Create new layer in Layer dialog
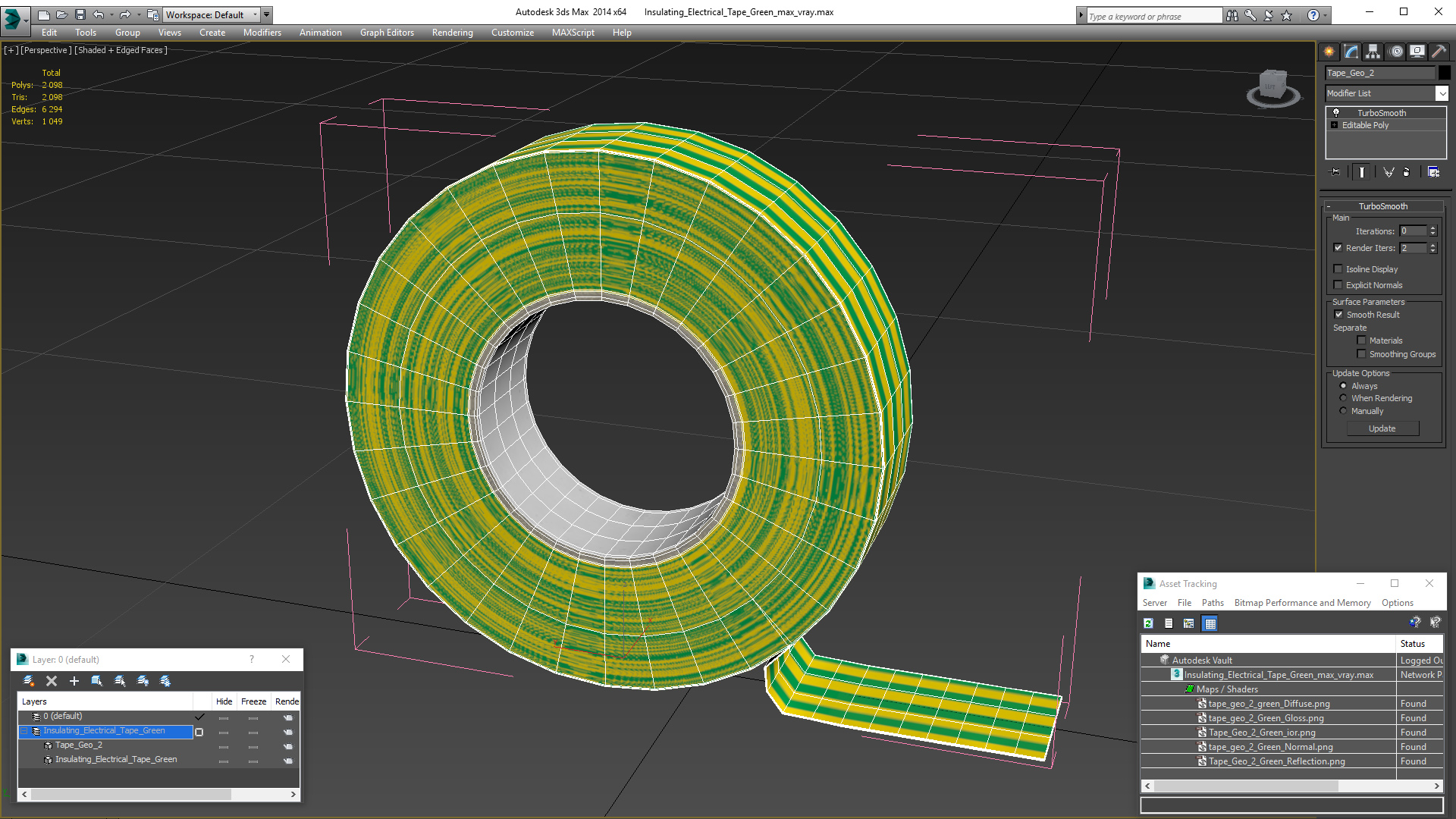Viewport: 1456px width, 819px height. (29, 681)
